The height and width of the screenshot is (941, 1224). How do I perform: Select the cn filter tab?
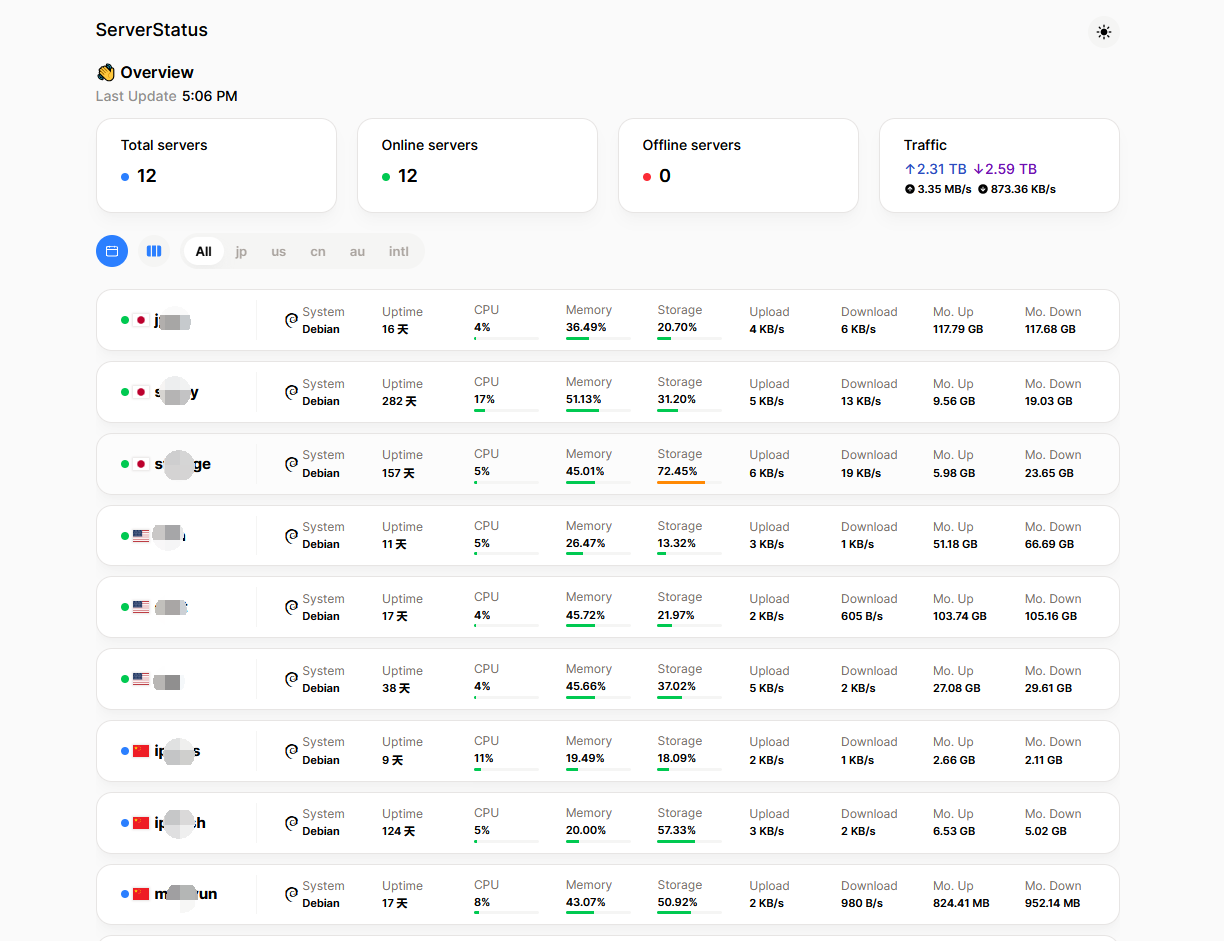[318, 251]
